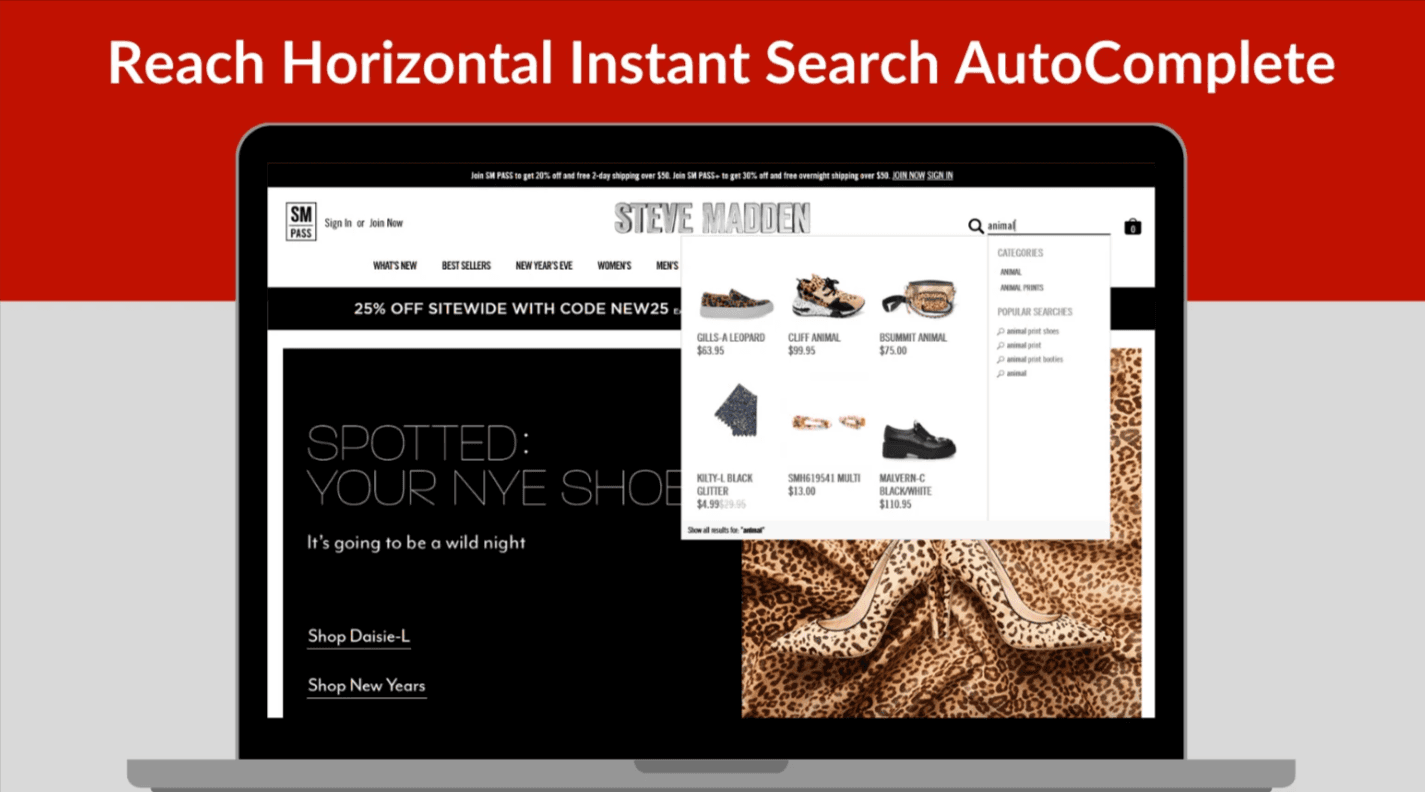This screenshot has width=1425, height=792.
Task: Click JOIN NOW in the top banner
Action: [x=908, y=175]
